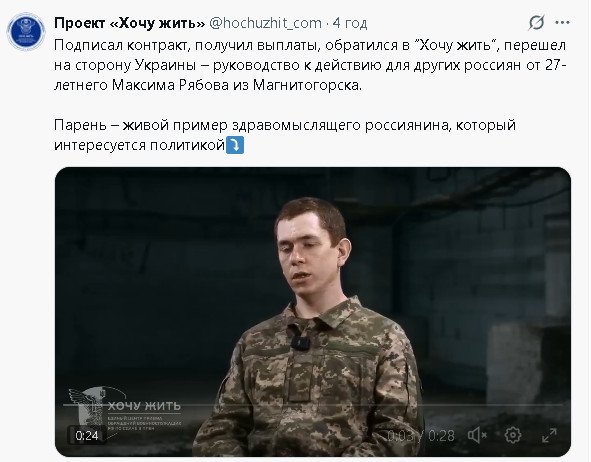
Task: Select the wing emblem beside the ХОЧУ ЖИТЬ text
Action: pos(88,407)
